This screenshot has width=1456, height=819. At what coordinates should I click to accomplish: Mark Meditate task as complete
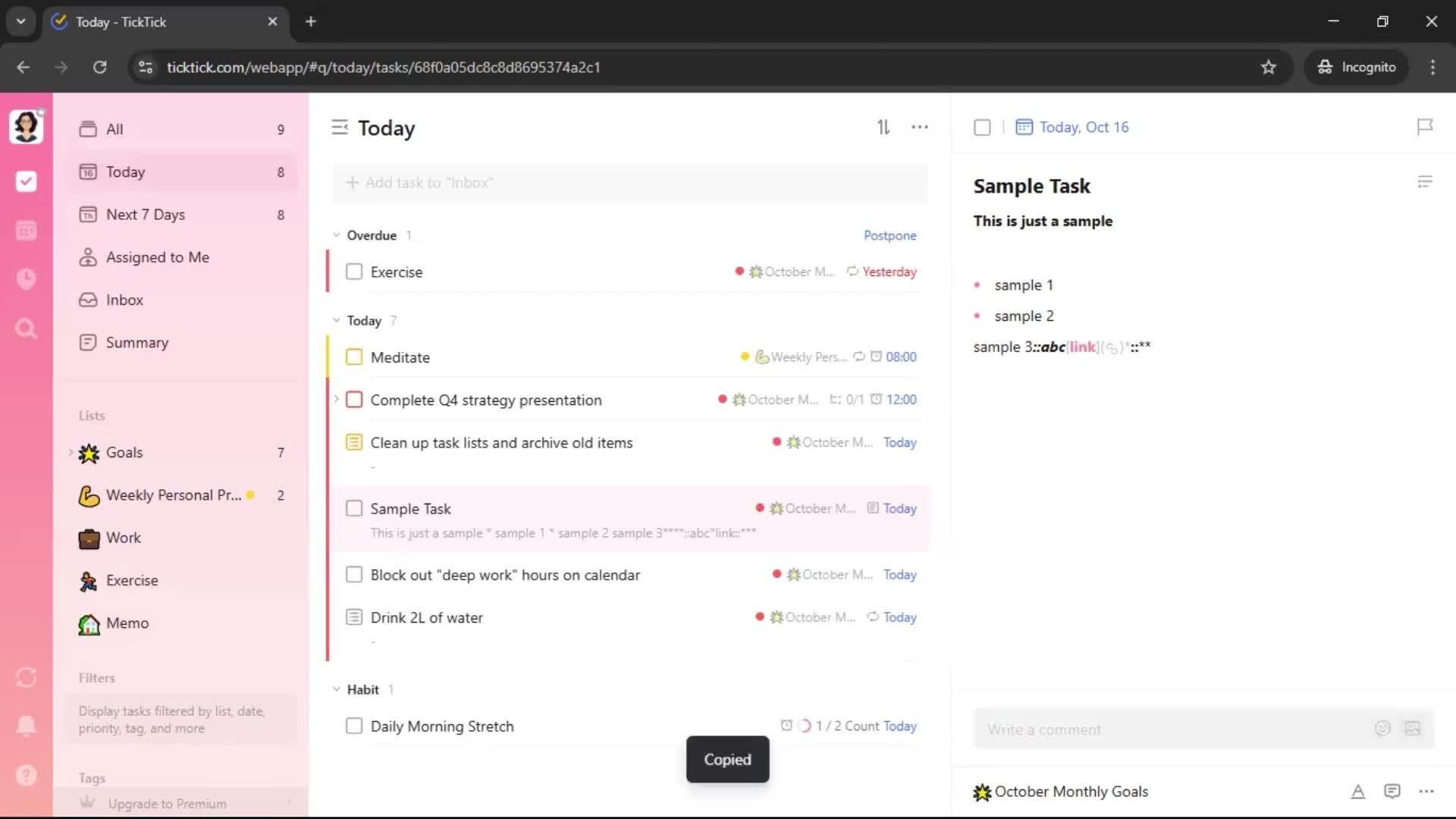coord(354,357)
